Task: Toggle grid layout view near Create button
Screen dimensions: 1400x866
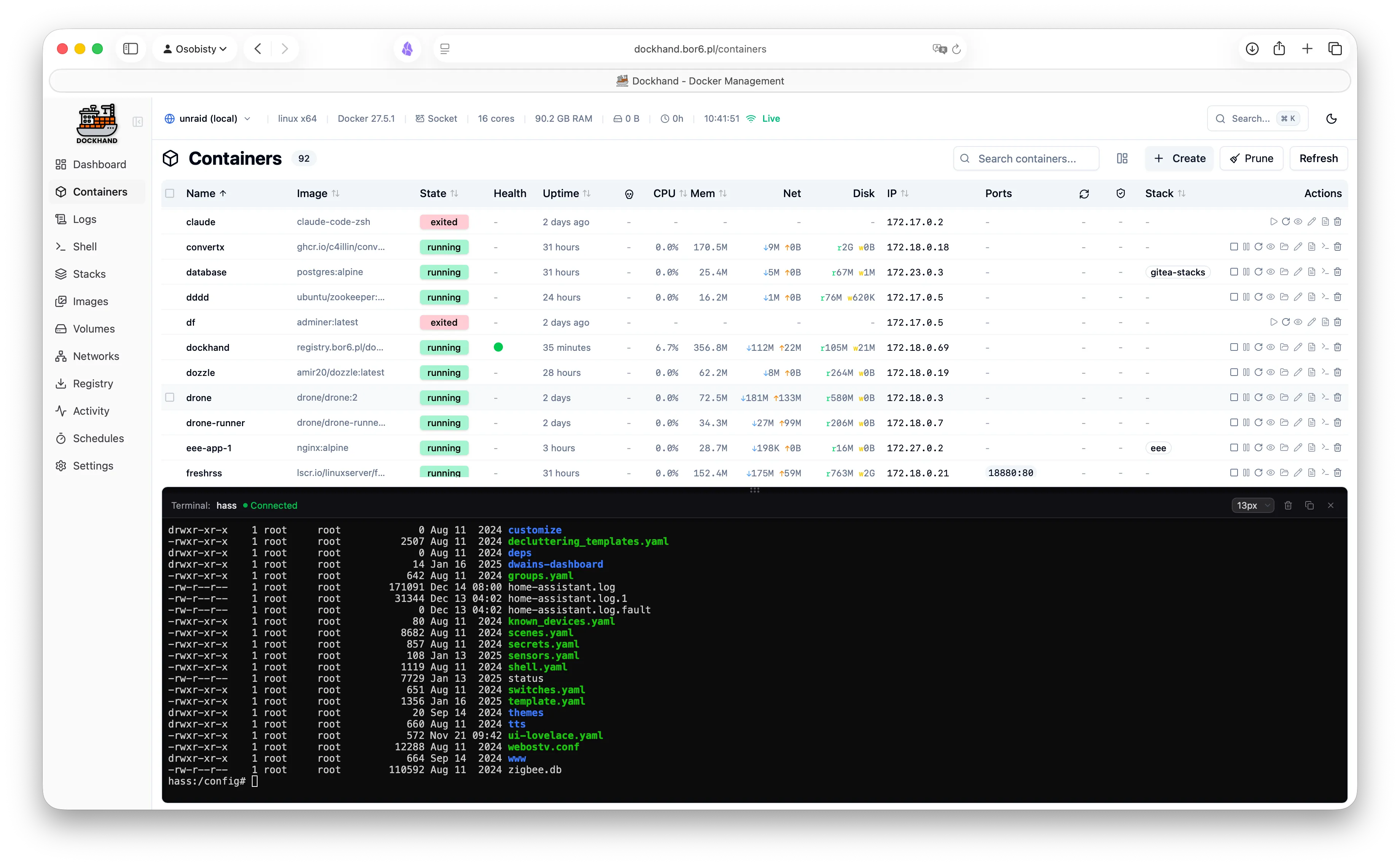Action: [x=1122, y=158]
